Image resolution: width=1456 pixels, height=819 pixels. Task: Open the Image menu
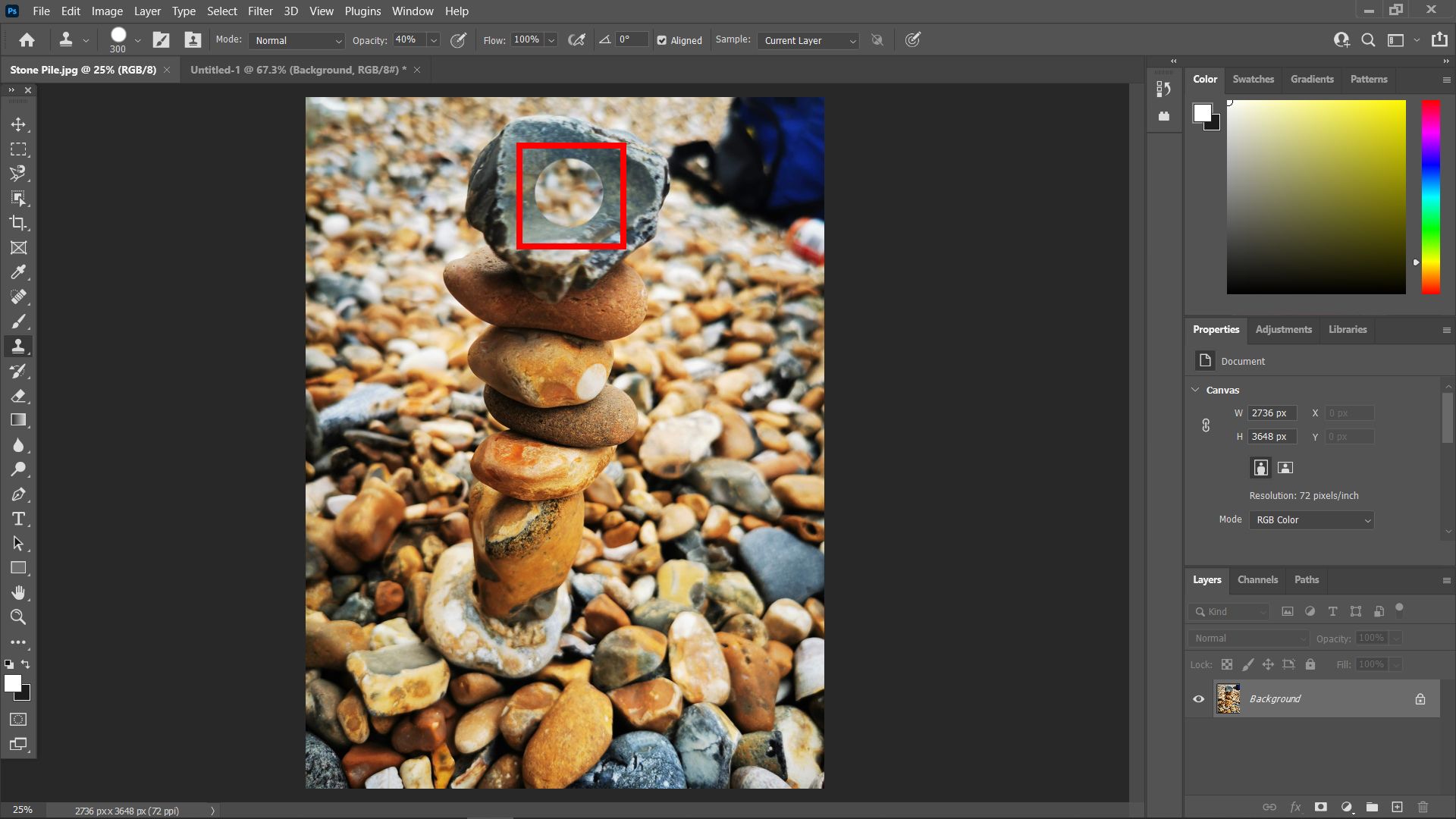pyautogui.click(x=106, y=11)
